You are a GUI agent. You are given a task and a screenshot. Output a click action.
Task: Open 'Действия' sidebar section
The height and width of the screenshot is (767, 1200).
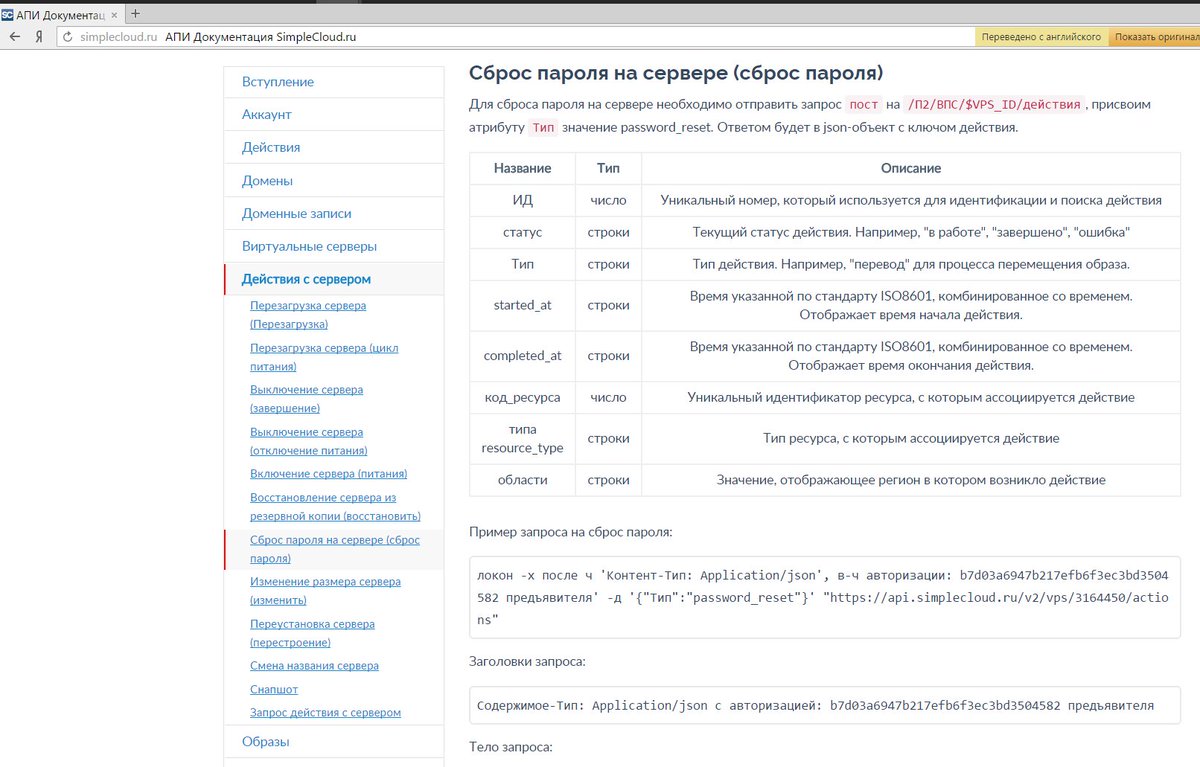click(x=334, y=148)
